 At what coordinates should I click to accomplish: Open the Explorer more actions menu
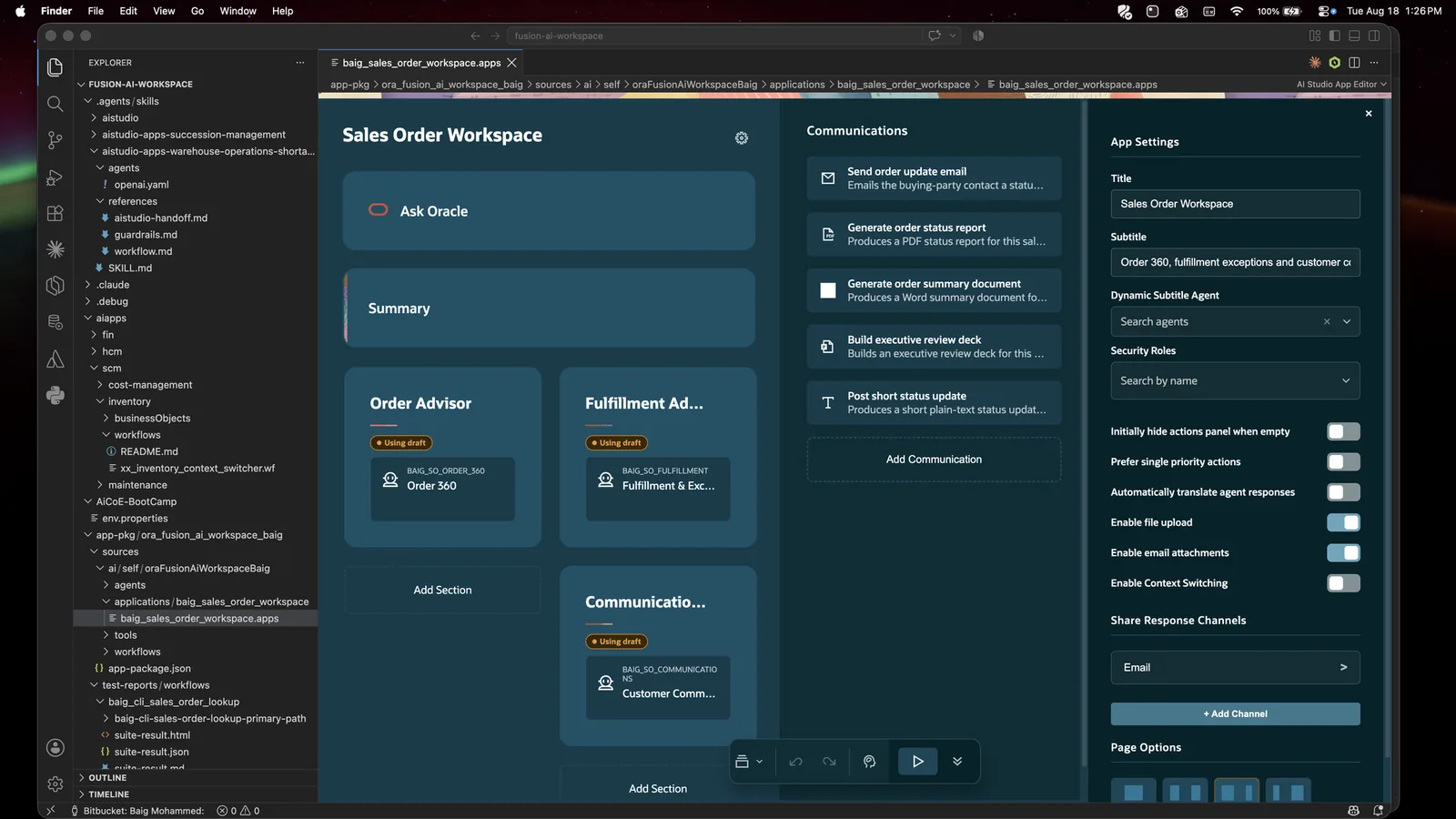point(300,63)
